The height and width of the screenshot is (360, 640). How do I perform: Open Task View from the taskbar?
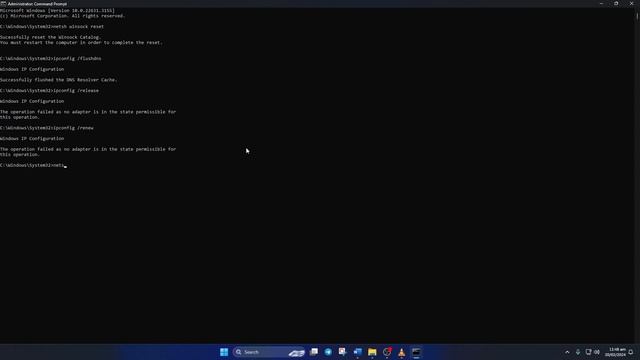pos(314,352)
